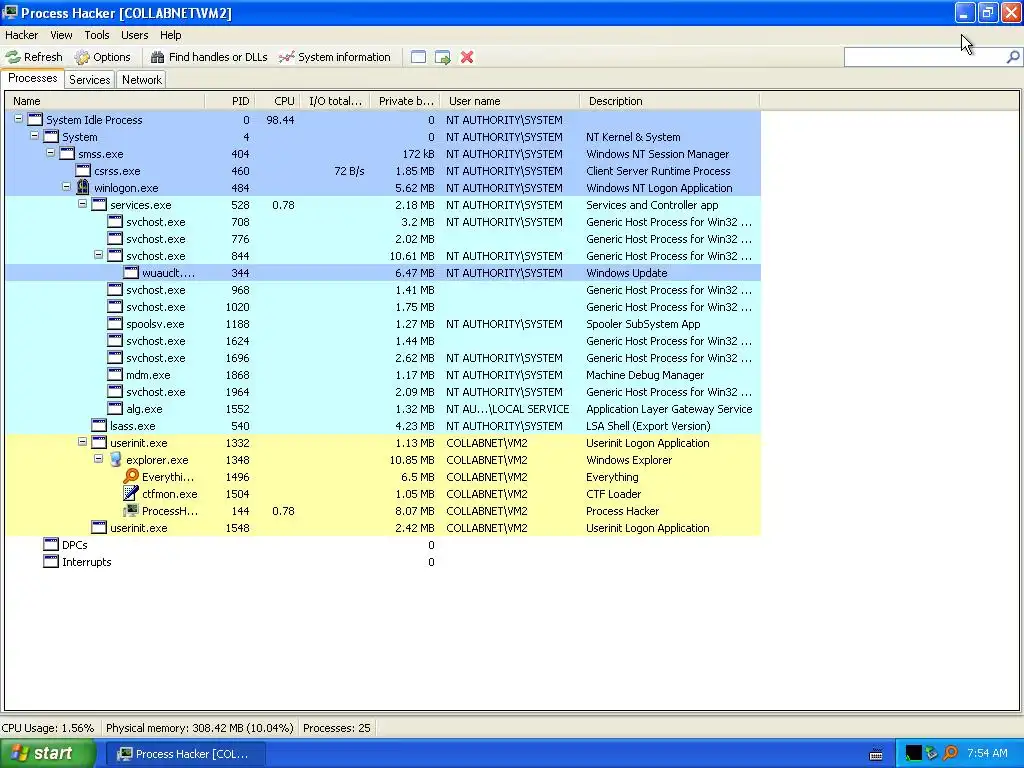The image size is (1024, 768).
Task: Open the Users menu
Action: (135, 35)
